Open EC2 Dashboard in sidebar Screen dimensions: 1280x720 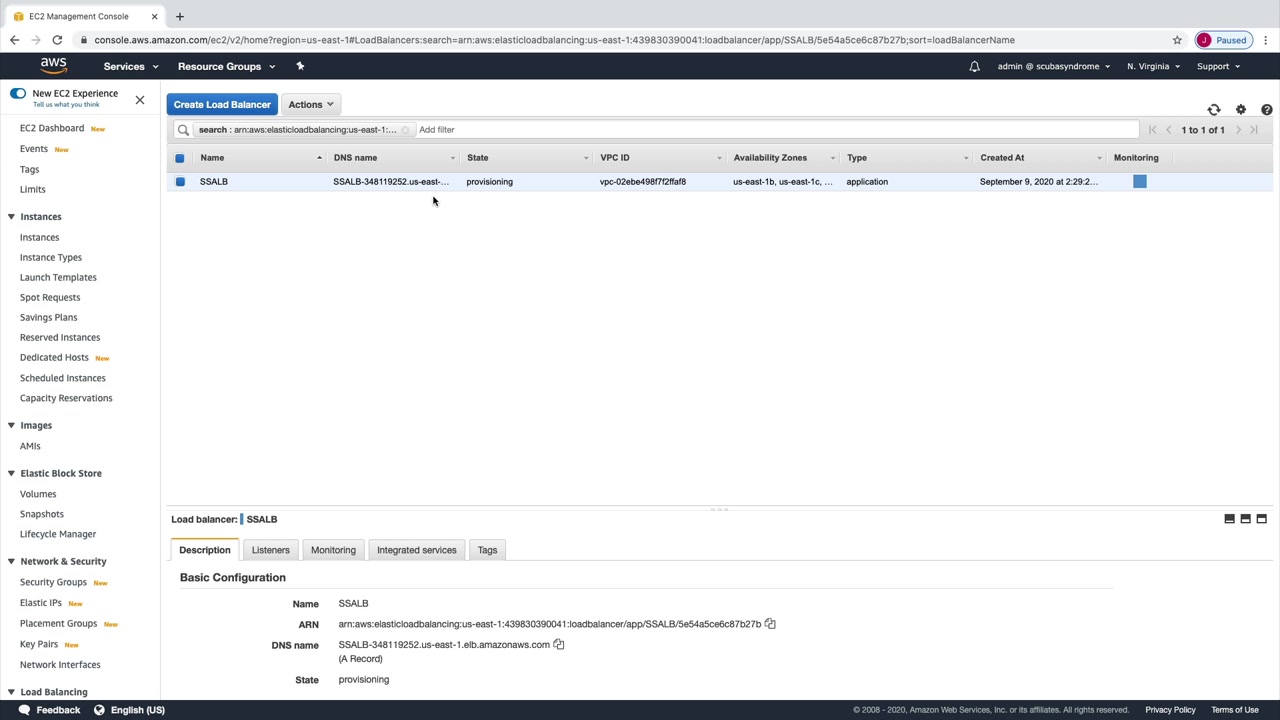tap(52, 128)
